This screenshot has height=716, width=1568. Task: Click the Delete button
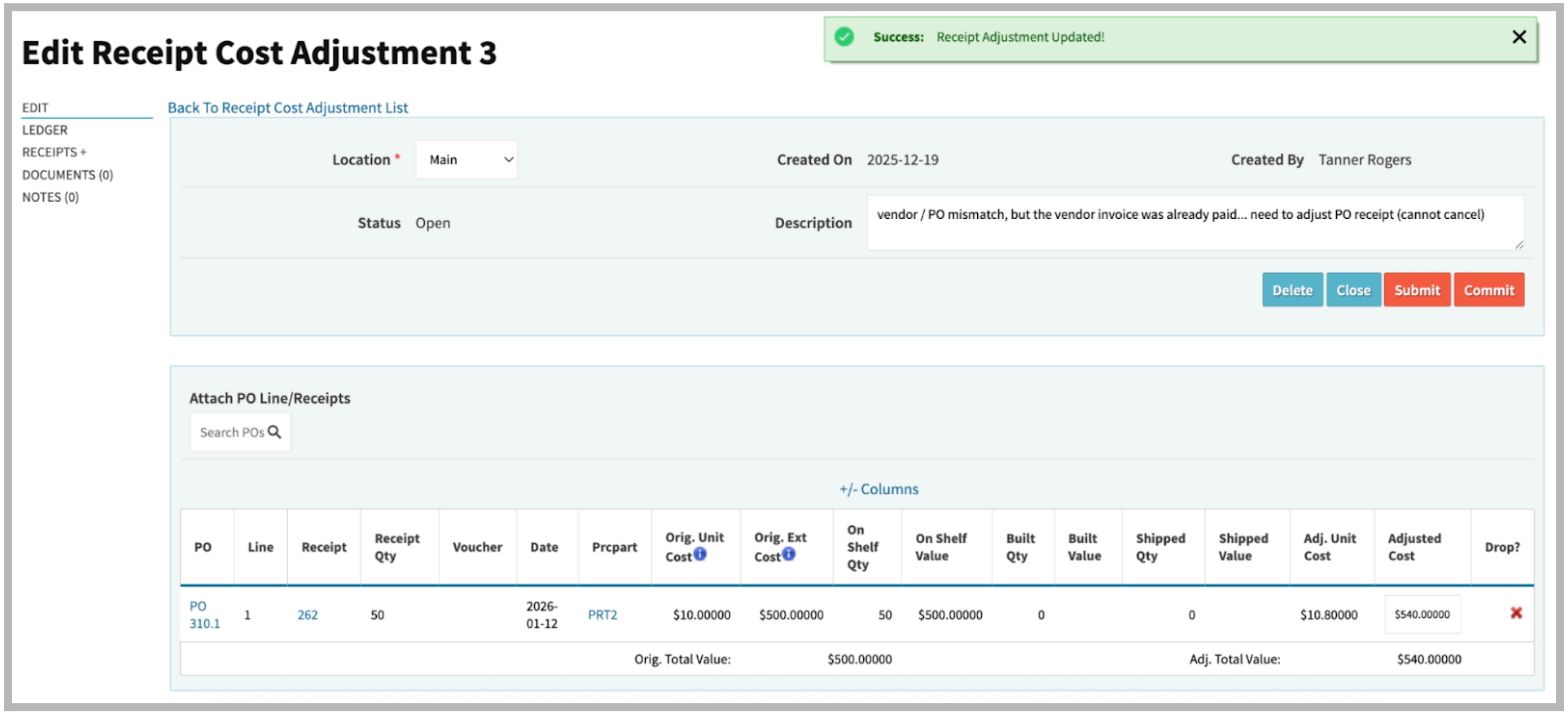[x=1292, y=290]
